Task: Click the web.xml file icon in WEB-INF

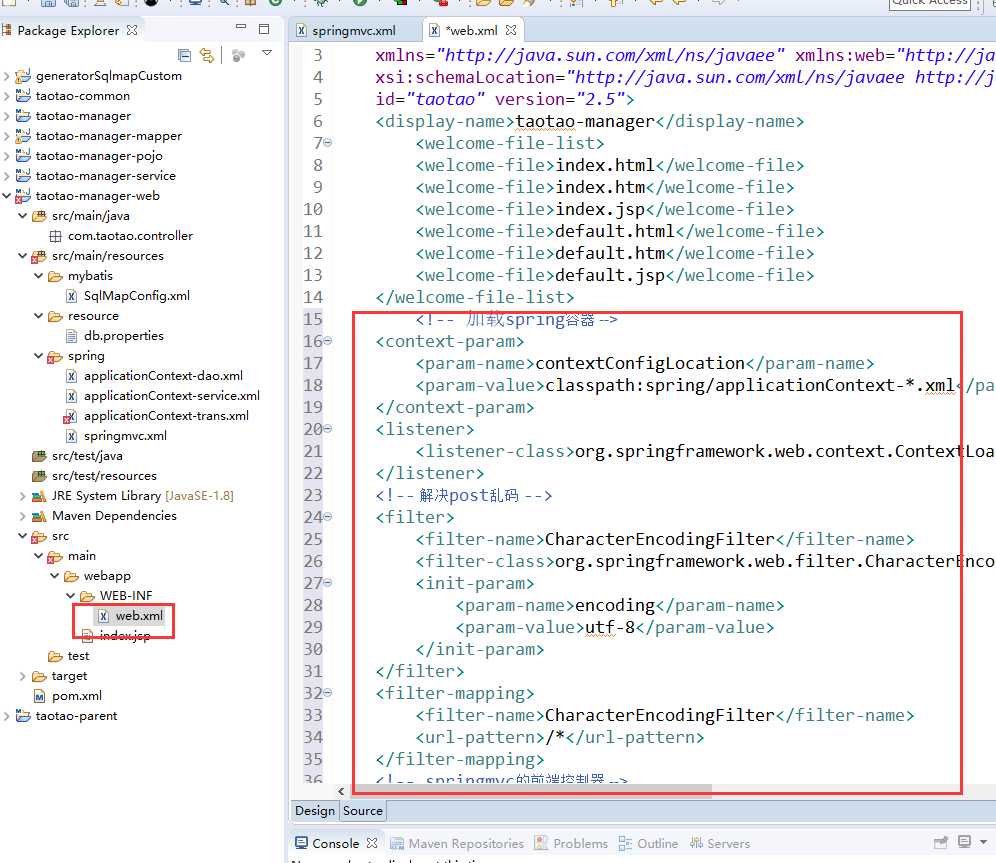Action: pos(104,616)
